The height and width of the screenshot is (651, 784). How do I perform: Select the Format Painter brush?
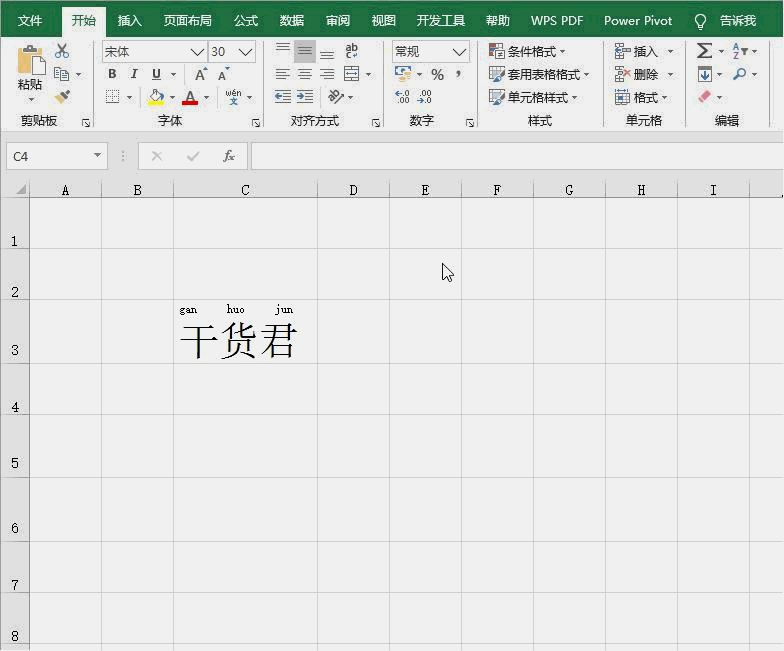coord(62,96)
